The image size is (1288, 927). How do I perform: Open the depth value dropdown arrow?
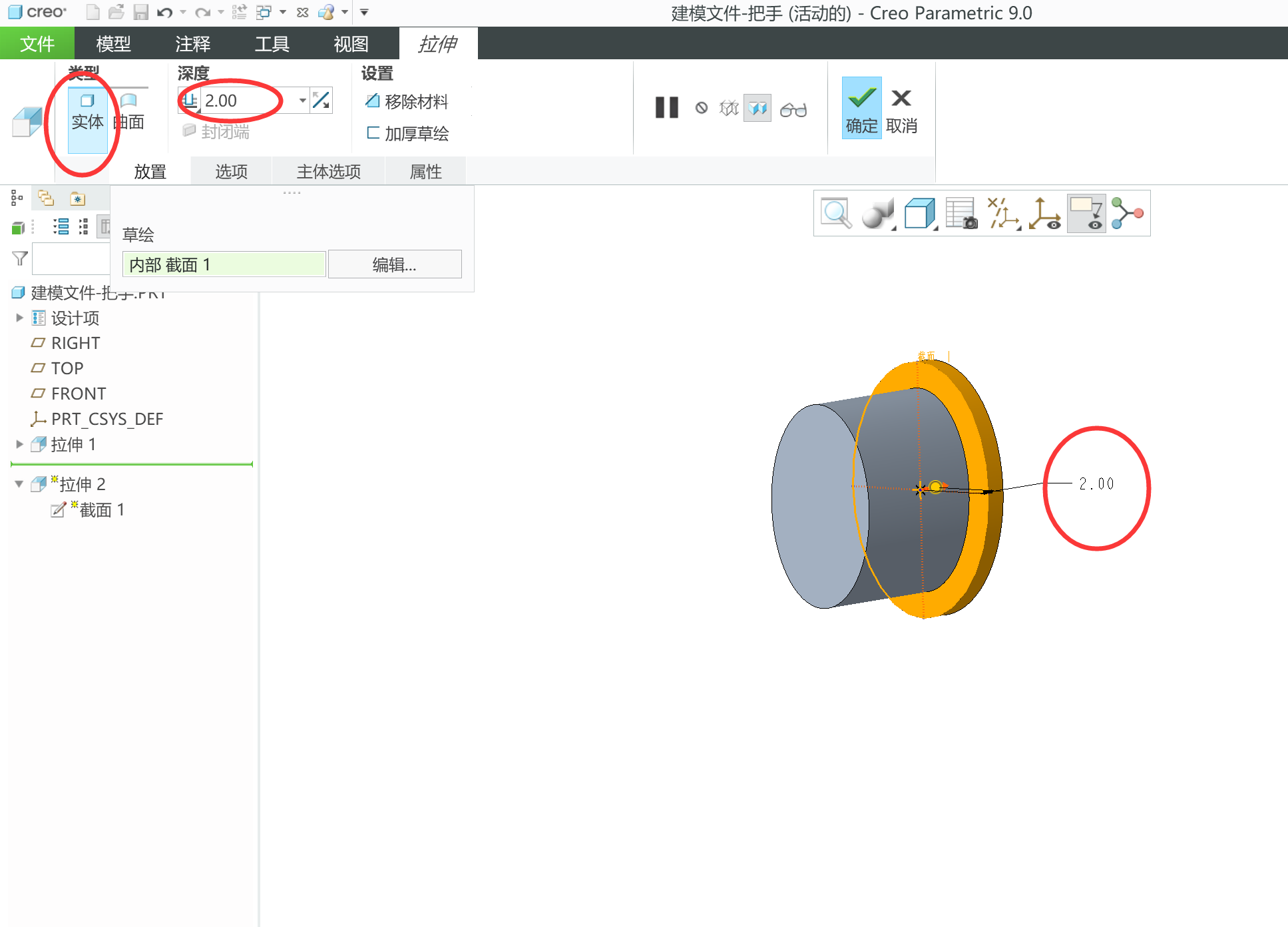[x=303, y=101]
